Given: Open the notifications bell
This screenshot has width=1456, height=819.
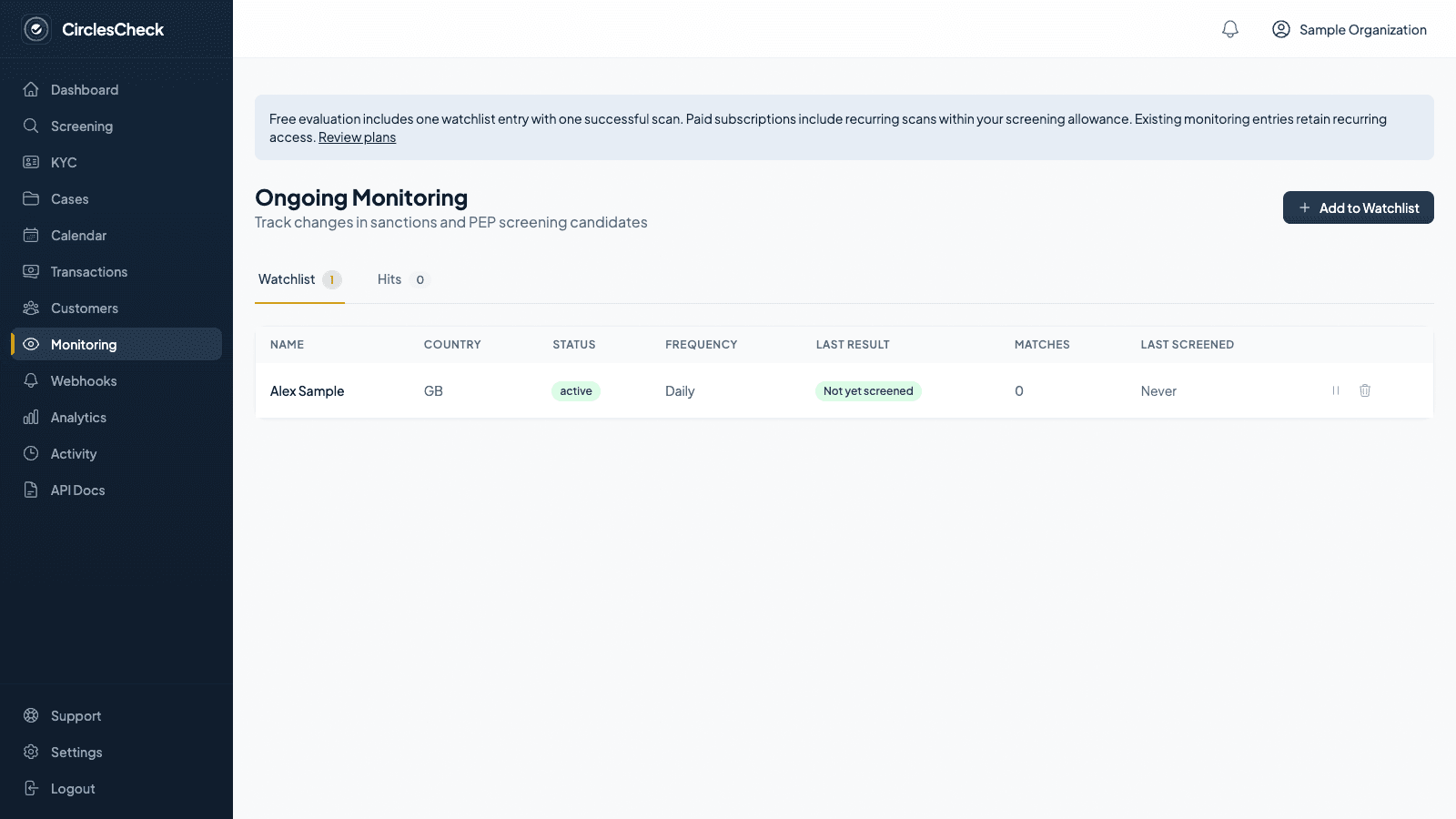Looking at the screenshot, I should click(1230, 29).
